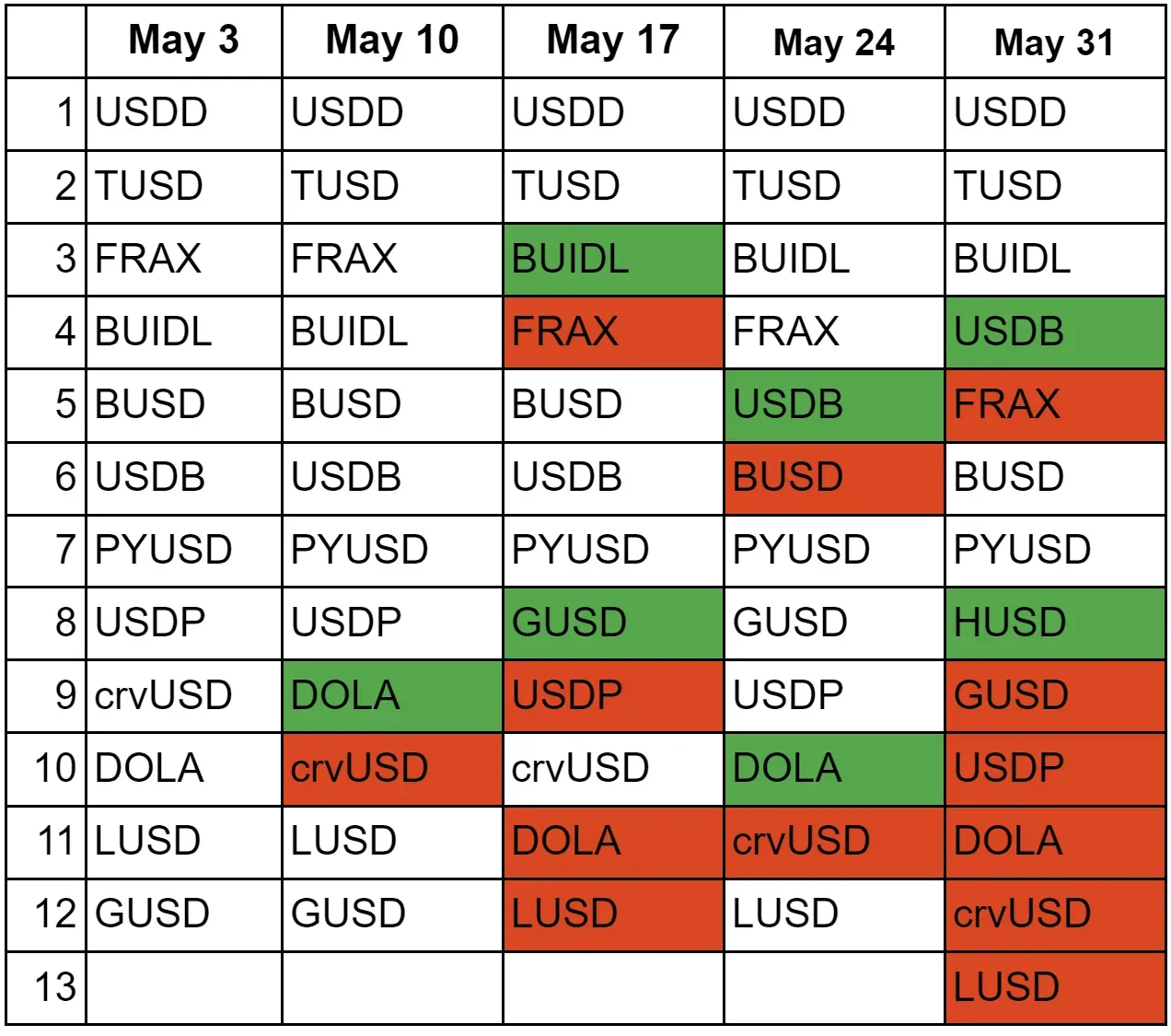Click PYUSD under May 24
This screenshot has height=1036, width=1171.
[834, 550]
